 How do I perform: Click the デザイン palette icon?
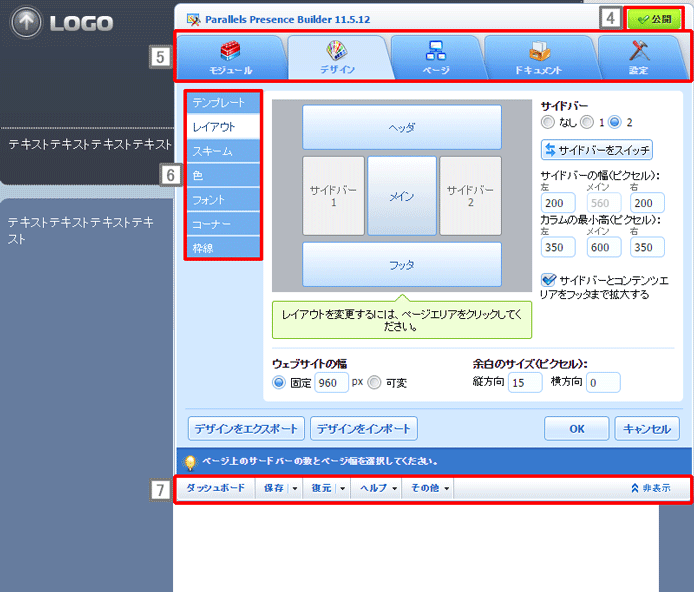336,51
